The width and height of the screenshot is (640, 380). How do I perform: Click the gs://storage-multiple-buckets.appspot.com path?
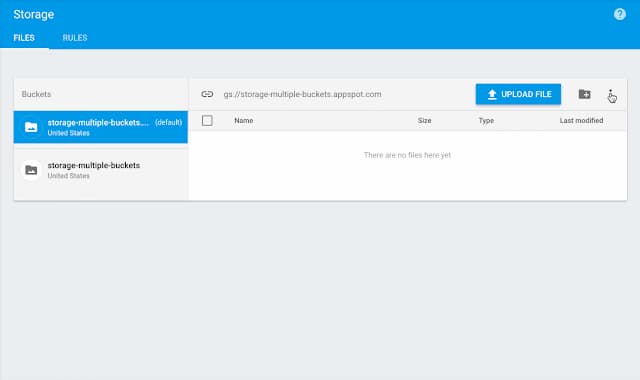(302, 94)
